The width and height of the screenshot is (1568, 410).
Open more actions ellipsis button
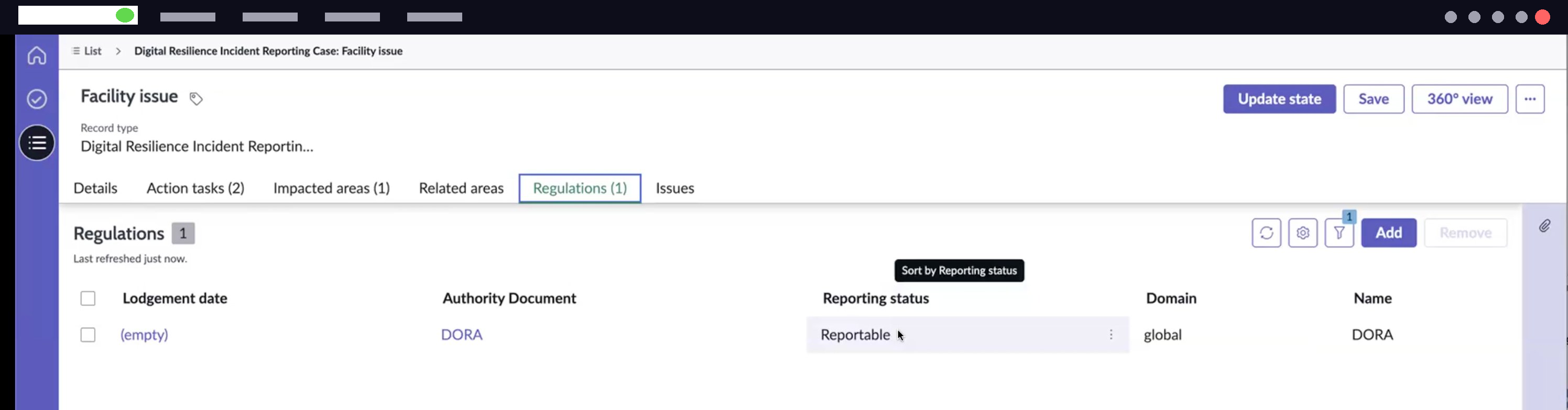pos(1530,99)
